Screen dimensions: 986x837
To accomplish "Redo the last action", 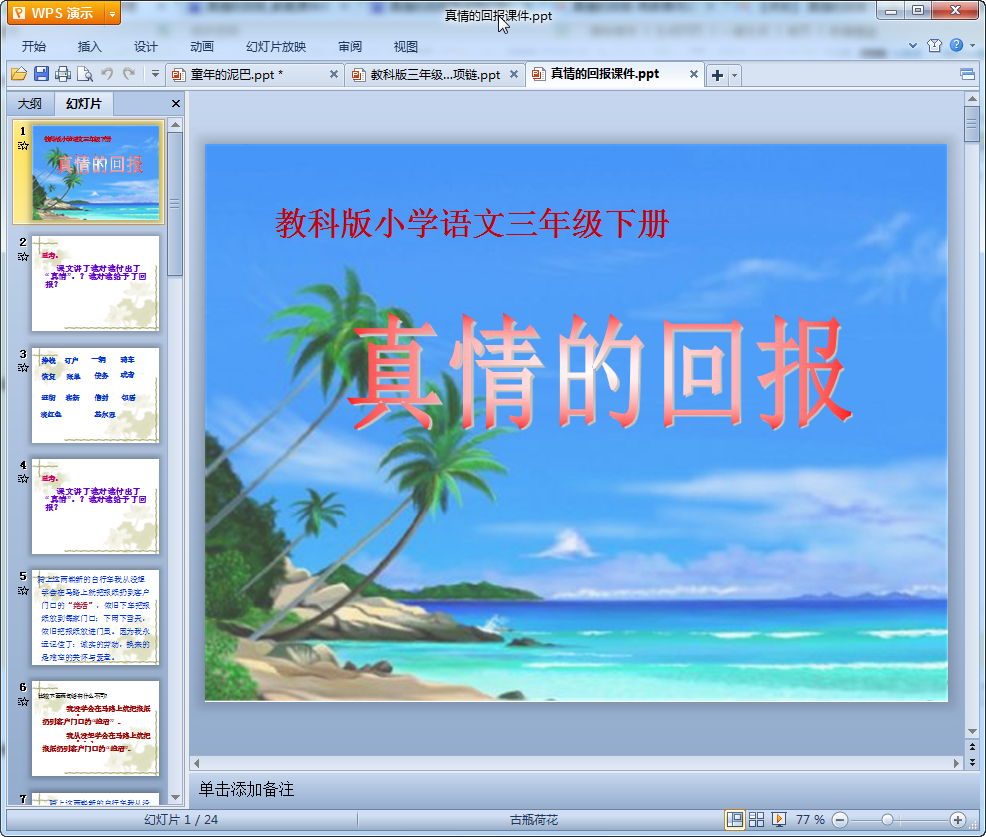I will (x=129, y=74).
